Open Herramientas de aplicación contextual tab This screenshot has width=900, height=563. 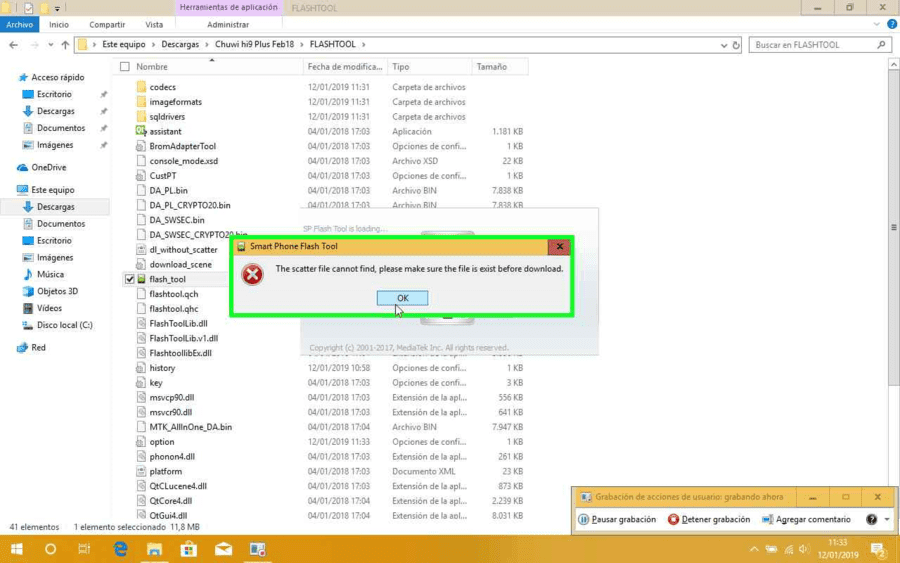(228, 7)
